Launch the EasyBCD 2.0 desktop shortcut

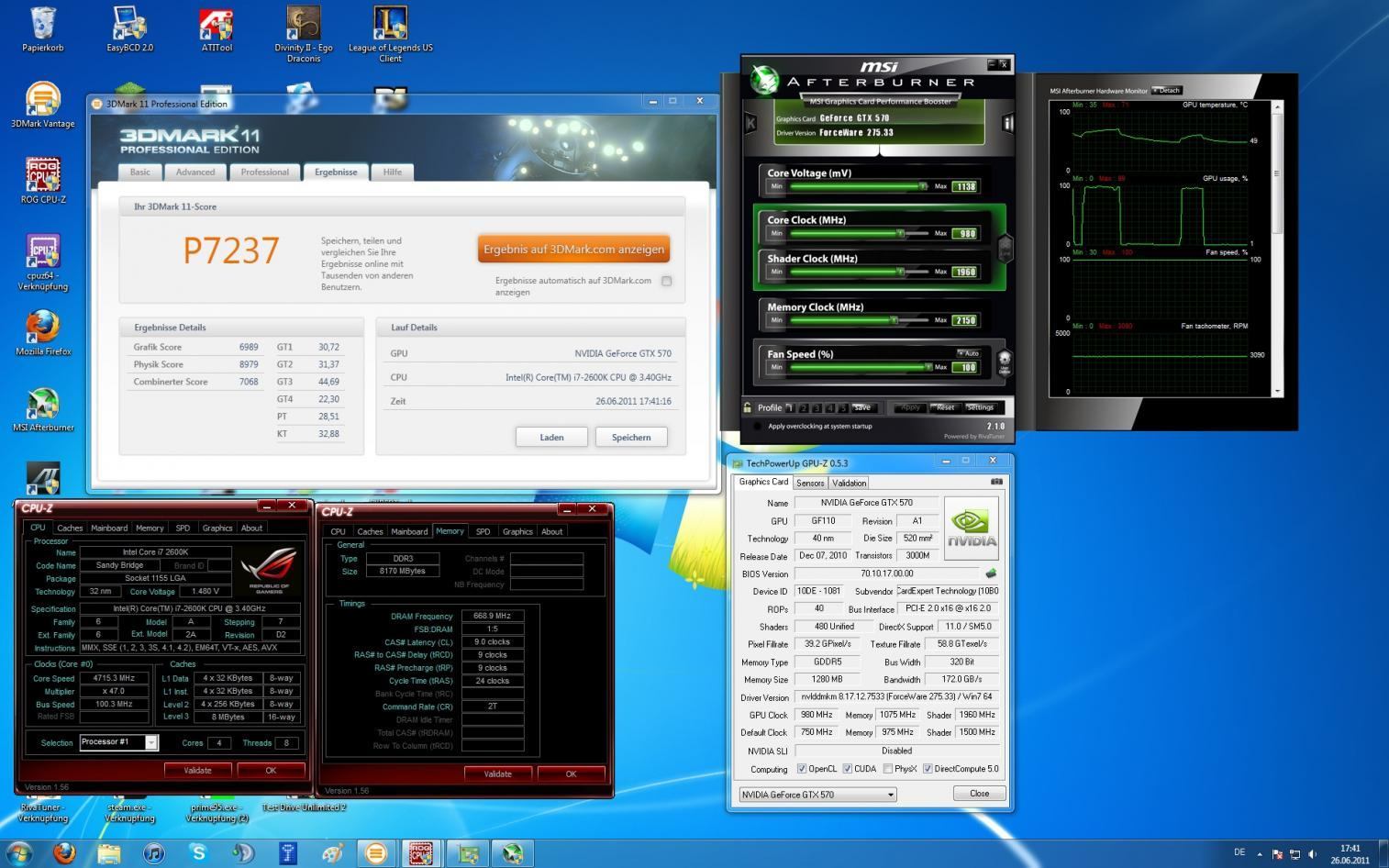[x=129, y=29]
